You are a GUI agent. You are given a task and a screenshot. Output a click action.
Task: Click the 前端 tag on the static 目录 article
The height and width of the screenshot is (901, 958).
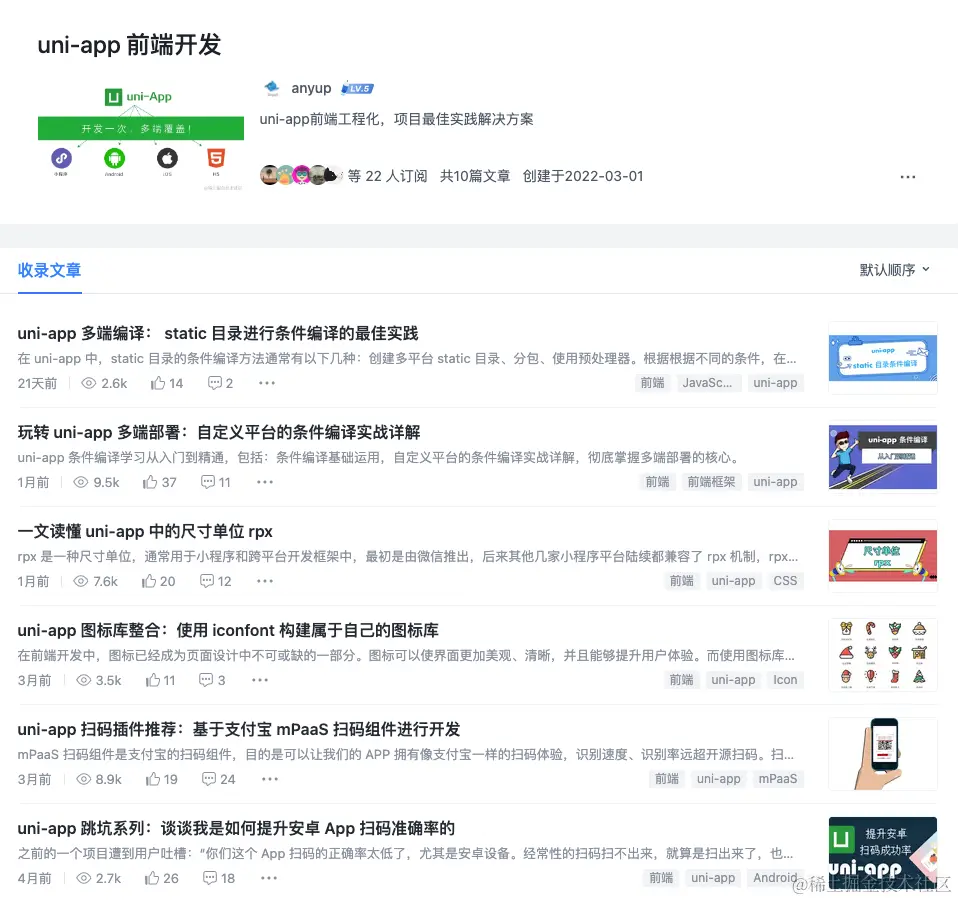coord(653,383)
